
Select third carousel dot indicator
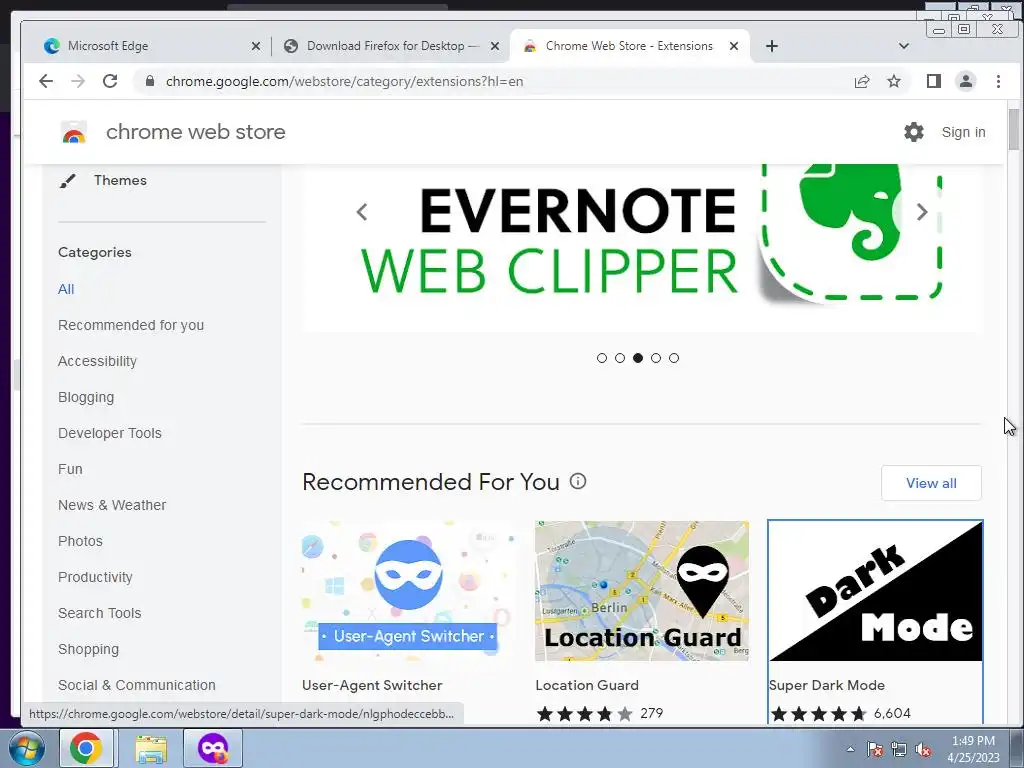(x=638, y=358)
